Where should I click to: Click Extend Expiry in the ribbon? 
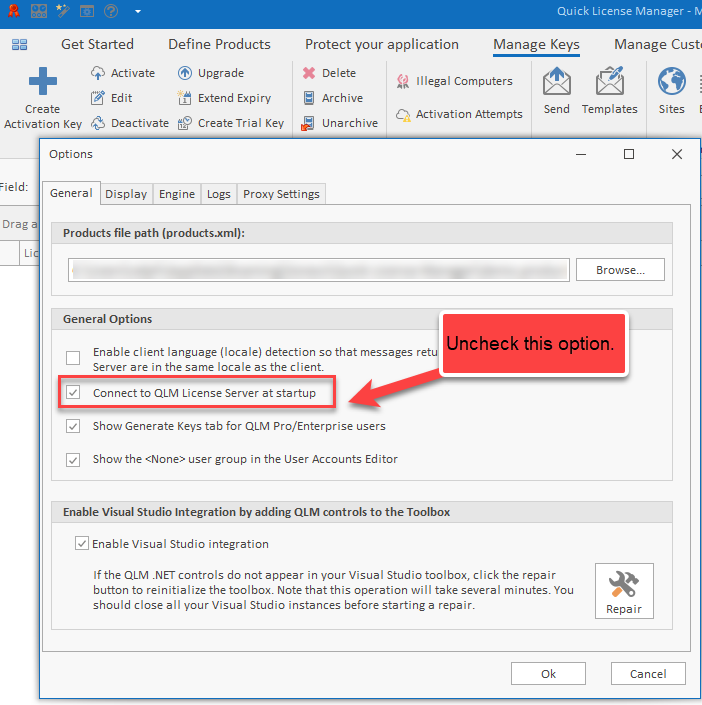pos(224,98)
